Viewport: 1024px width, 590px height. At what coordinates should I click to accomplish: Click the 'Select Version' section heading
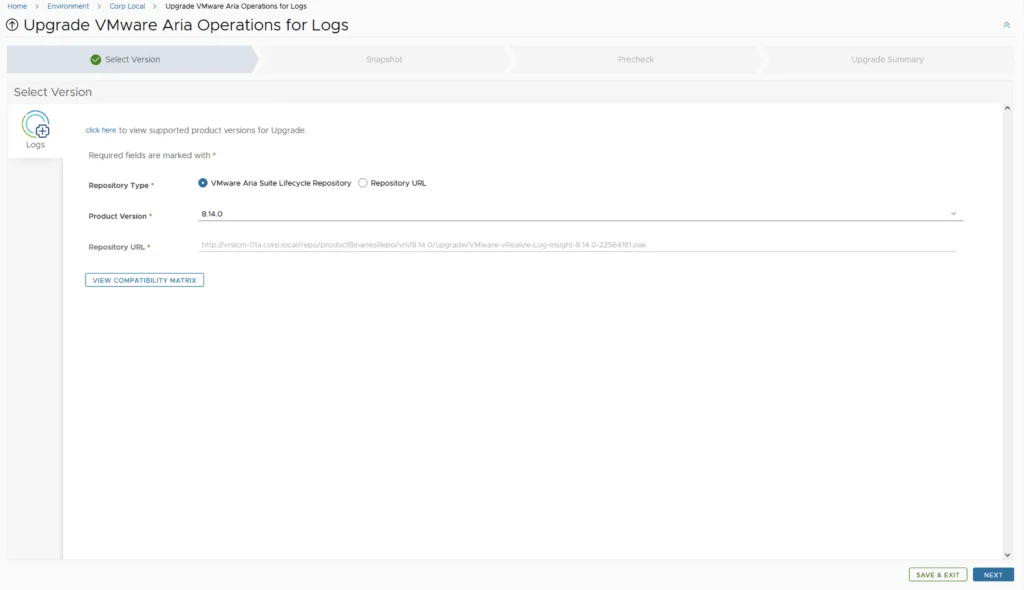coord(53,92)
